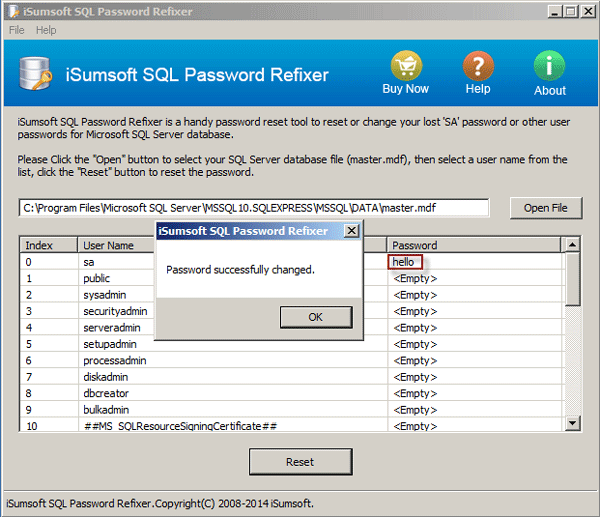Click the scroll down arrow of user list
600x517 pixels.
(x=572, y=423)
